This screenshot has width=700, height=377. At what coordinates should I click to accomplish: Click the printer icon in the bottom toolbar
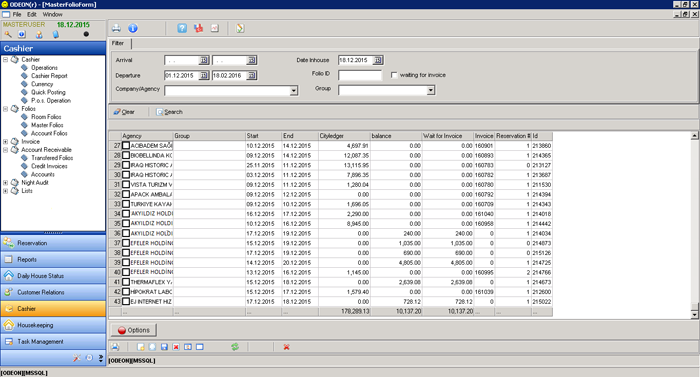pos(116,347)
